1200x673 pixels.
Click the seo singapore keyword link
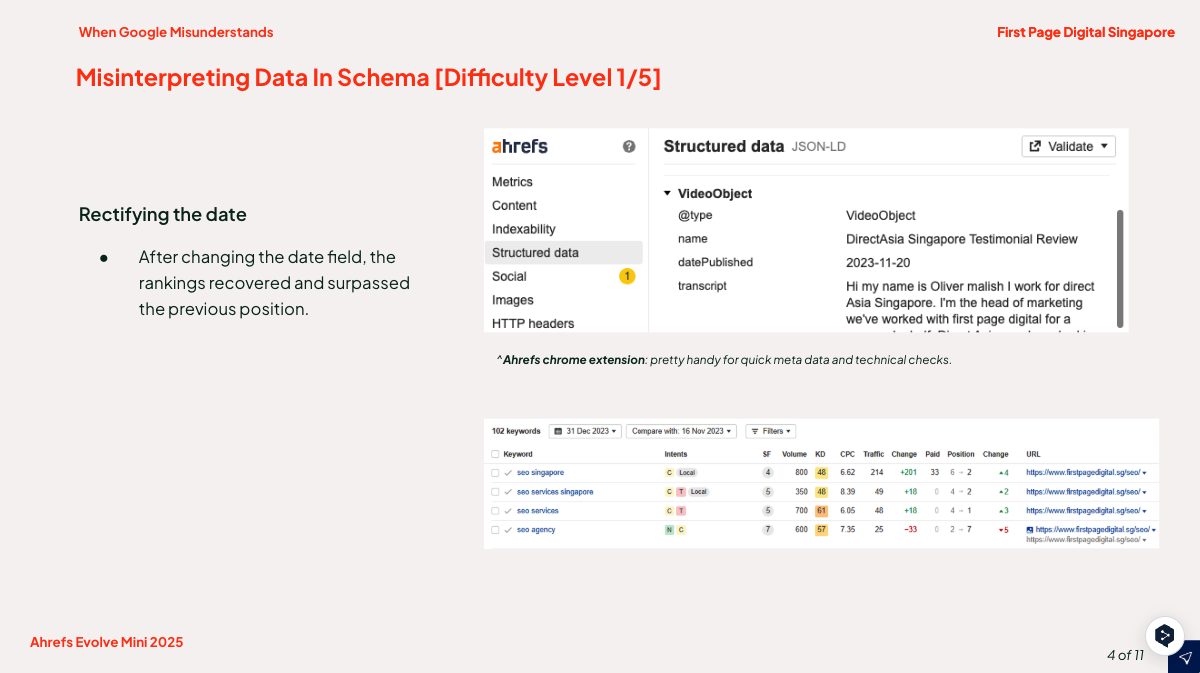[x=540, y=473]
